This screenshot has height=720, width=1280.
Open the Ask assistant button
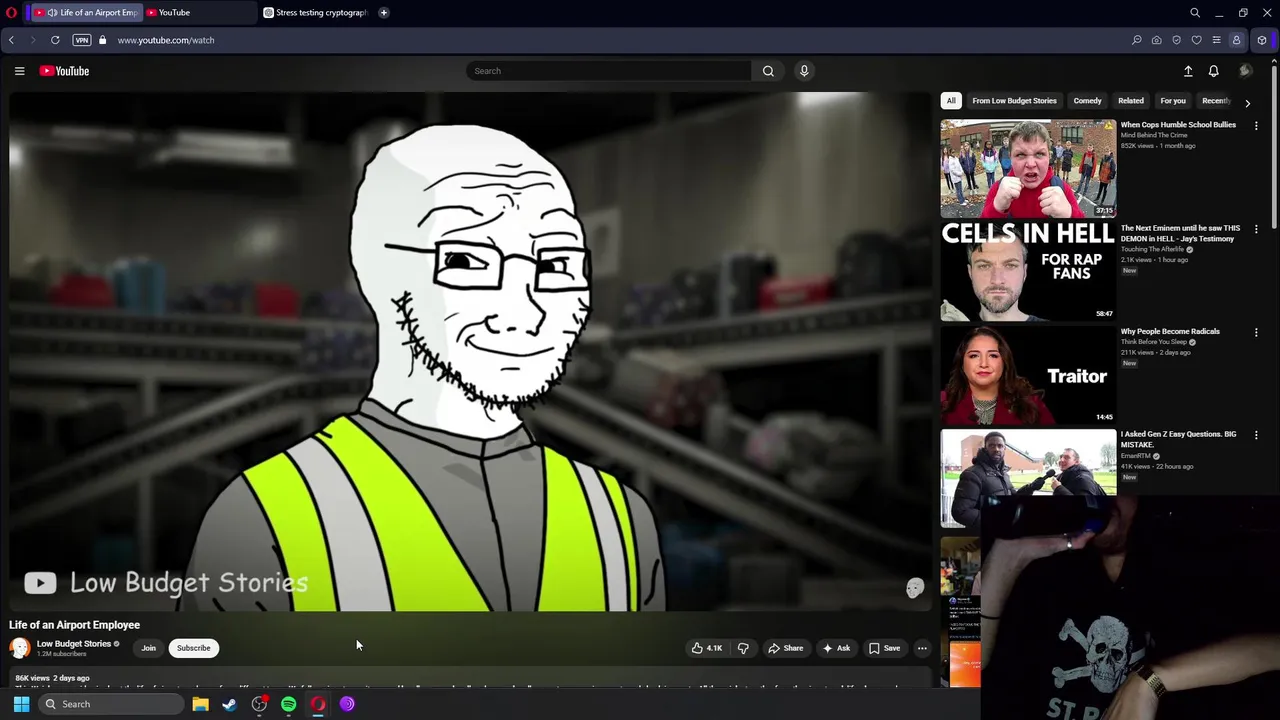pyautogui.click(x=836, y=648)
